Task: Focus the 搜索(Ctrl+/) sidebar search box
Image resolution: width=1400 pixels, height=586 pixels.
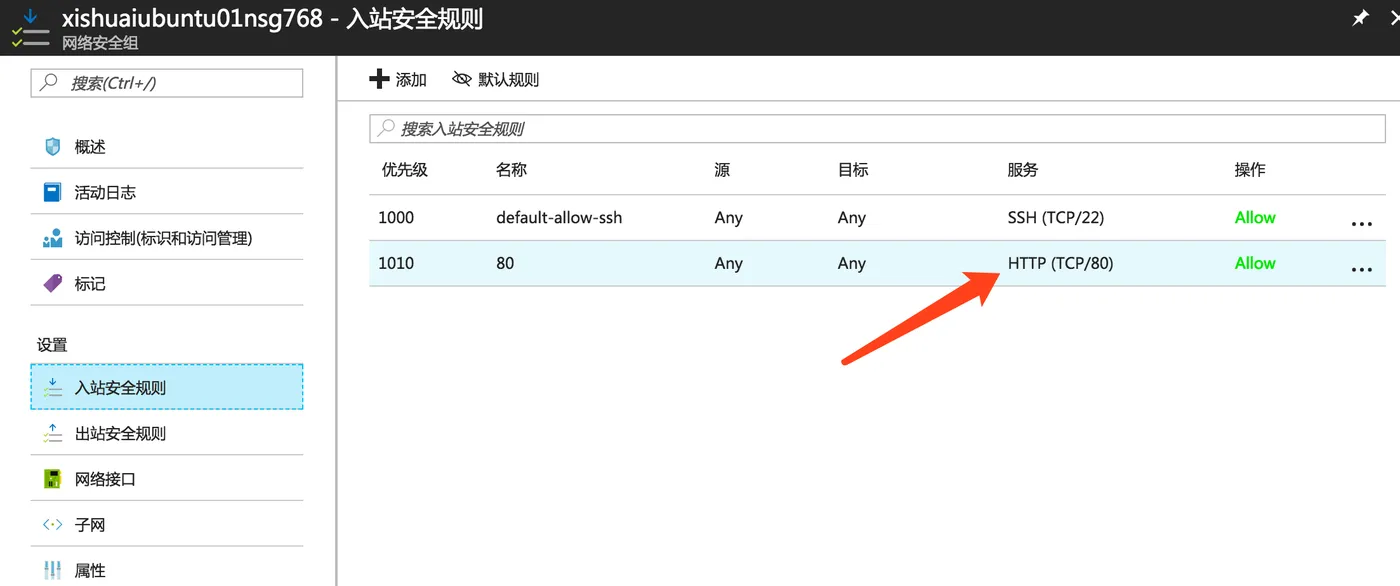Action: coord(167,83)
